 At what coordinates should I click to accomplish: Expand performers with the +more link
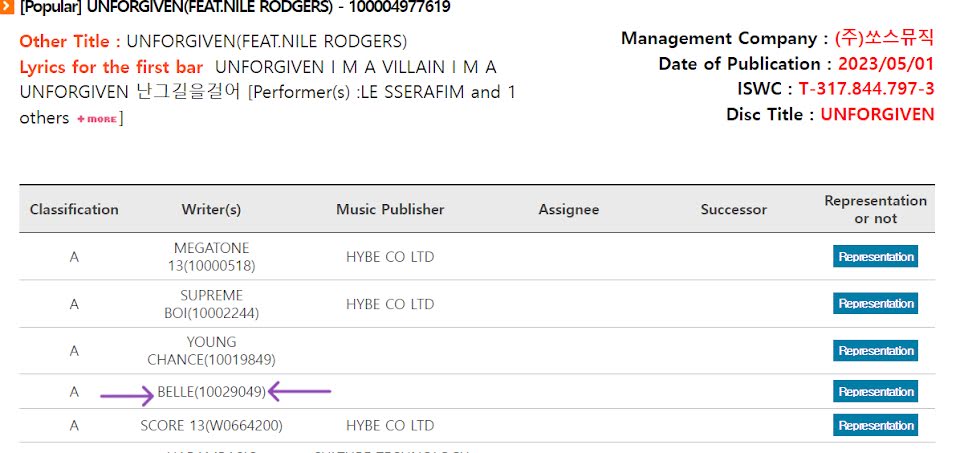click(x=97, y=119)
